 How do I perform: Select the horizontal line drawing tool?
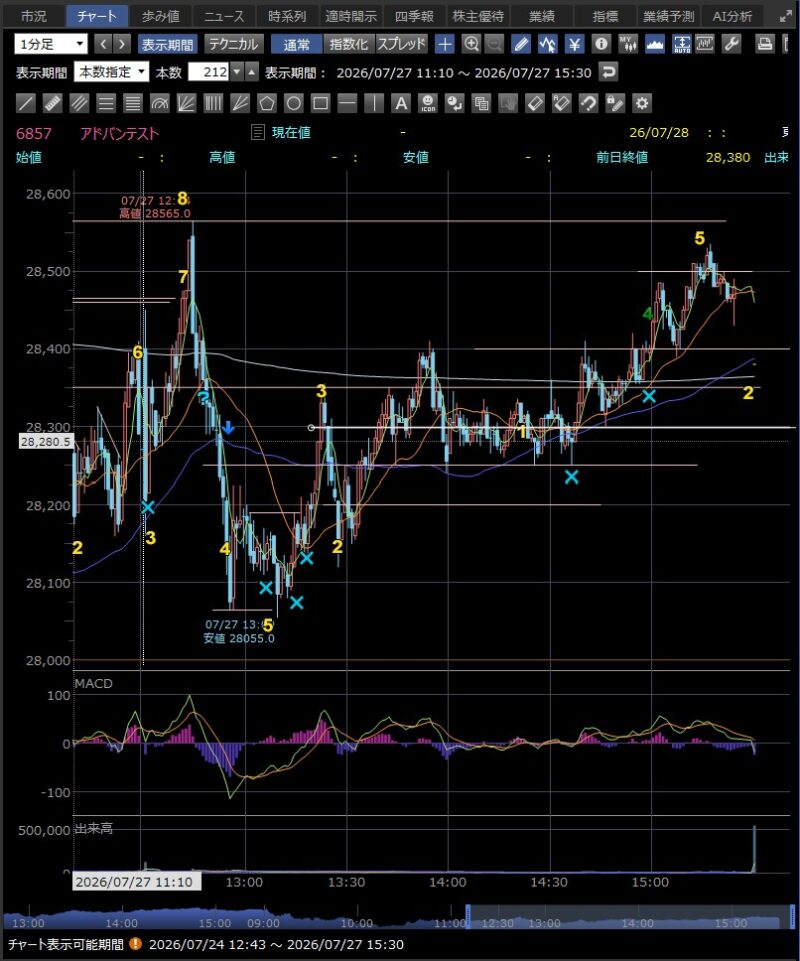[347, 103]
